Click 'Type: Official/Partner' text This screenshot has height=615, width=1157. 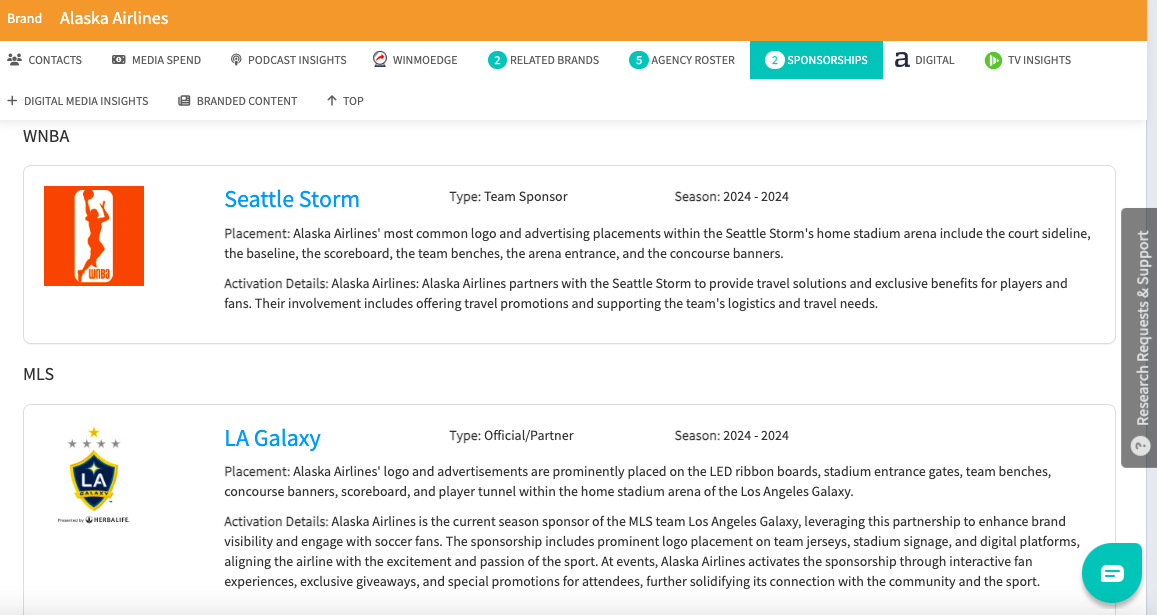(x=511, y=436)
